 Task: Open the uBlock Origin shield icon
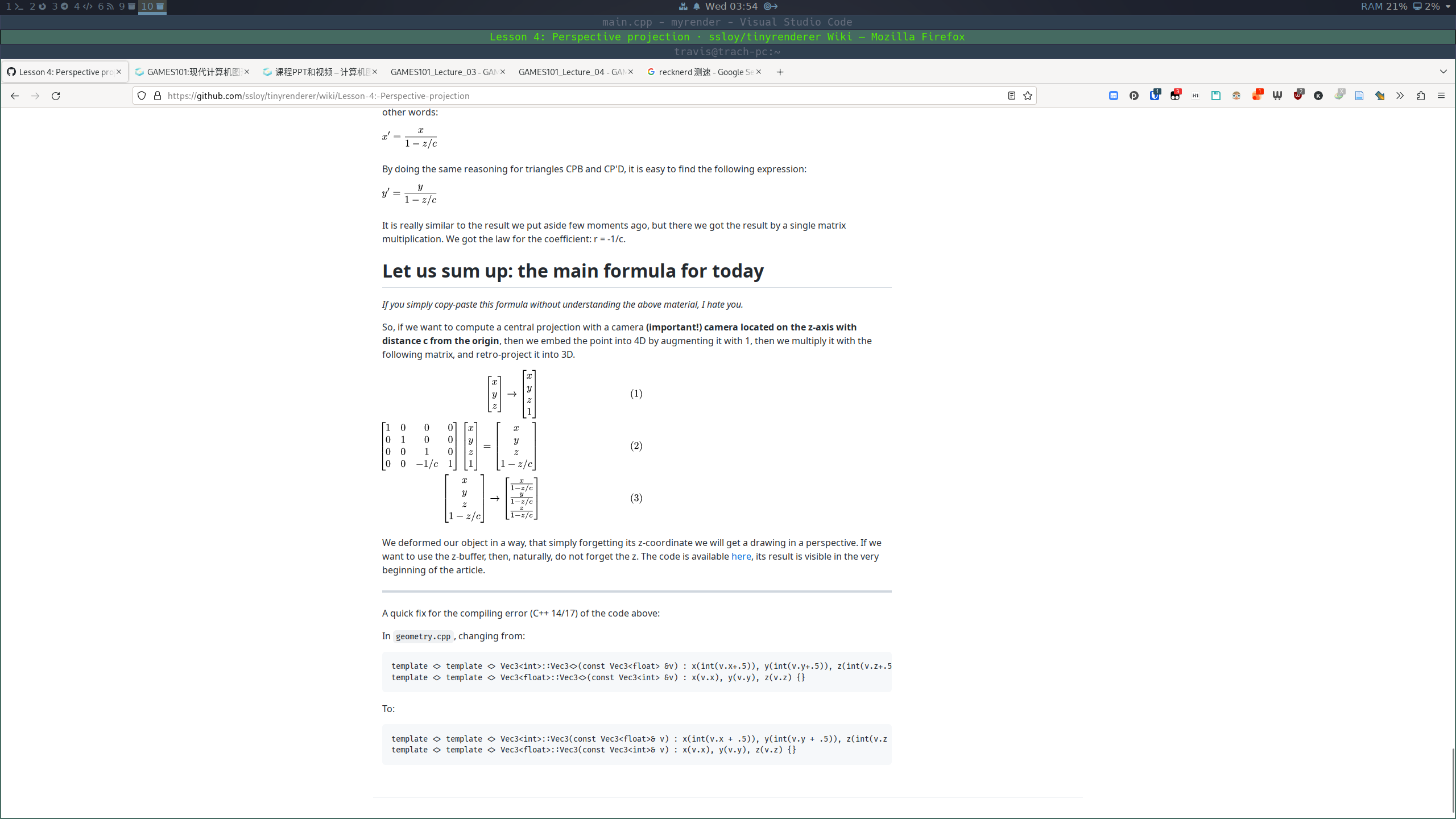click(1298, 96)
